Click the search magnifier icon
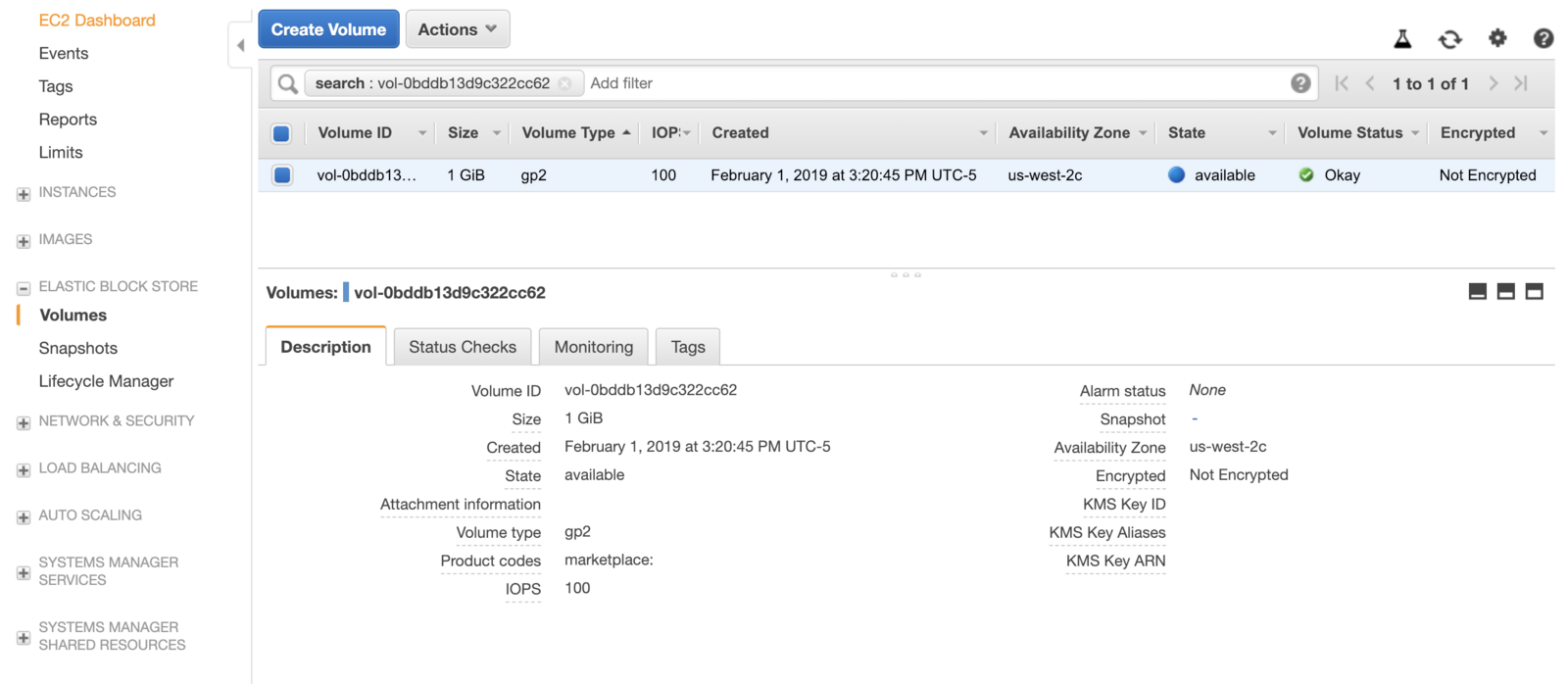This screenshot has width=1568, height=684. [287, 83]
